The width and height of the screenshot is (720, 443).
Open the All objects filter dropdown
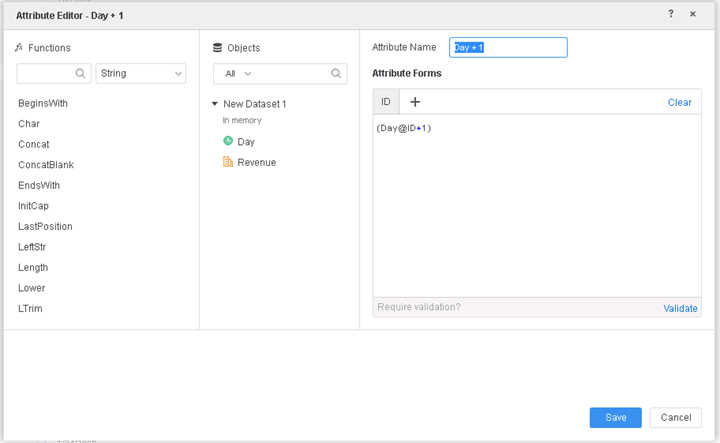pyautogui.click(x=238, y=73)
